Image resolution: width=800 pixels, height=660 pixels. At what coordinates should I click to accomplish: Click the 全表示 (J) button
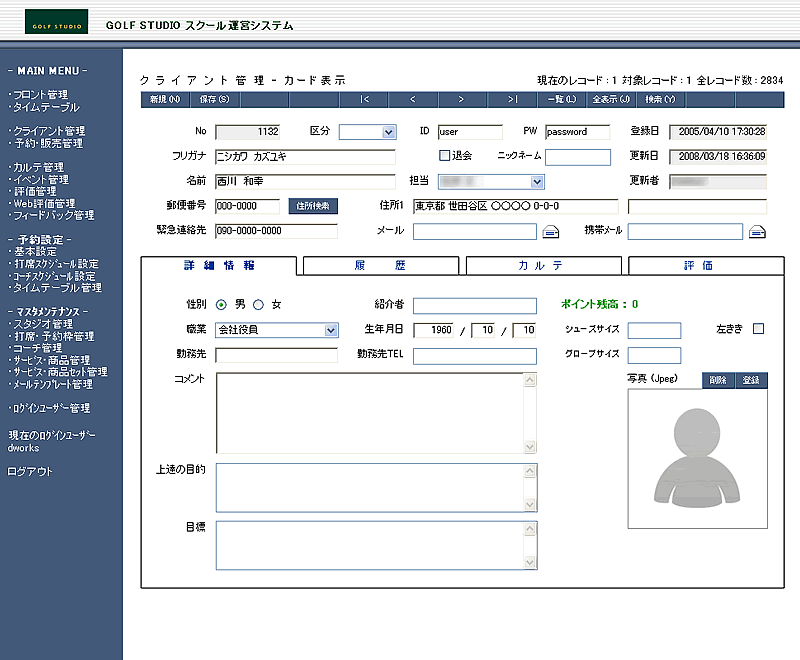611,99
